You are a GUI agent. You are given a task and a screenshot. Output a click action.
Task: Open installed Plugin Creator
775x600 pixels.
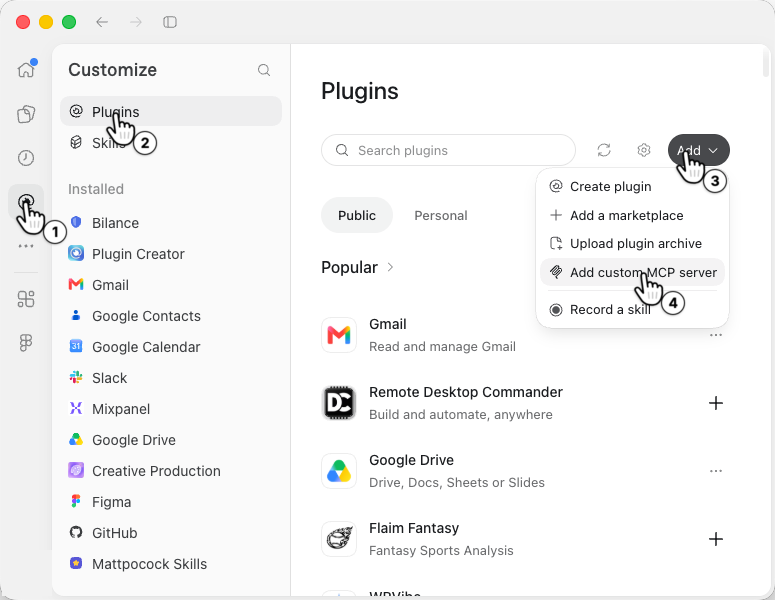[171, 254]
